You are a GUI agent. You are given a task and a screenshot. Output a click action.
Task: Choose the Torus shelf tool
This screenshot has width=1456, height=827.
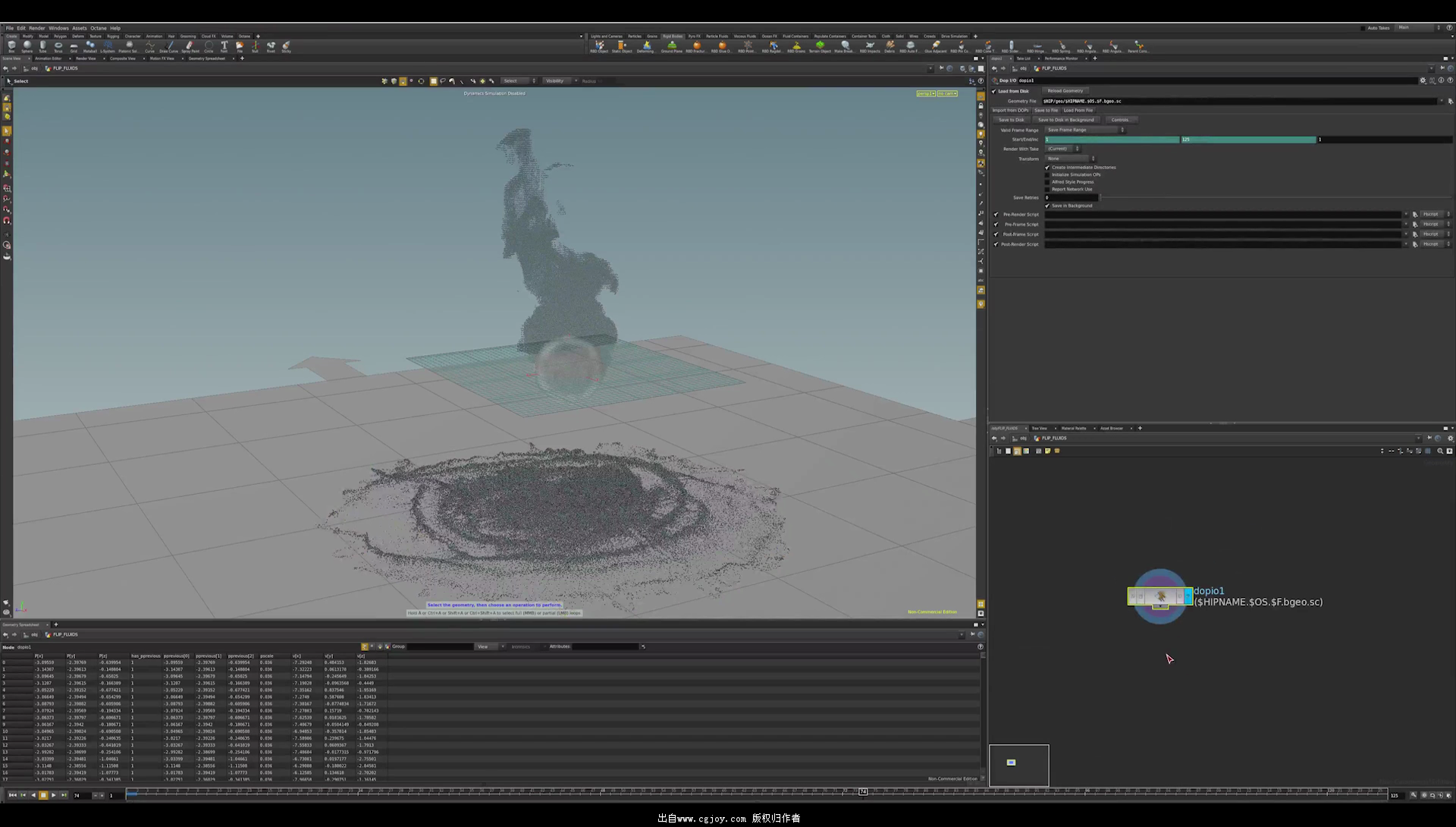[x=58, y=46]
